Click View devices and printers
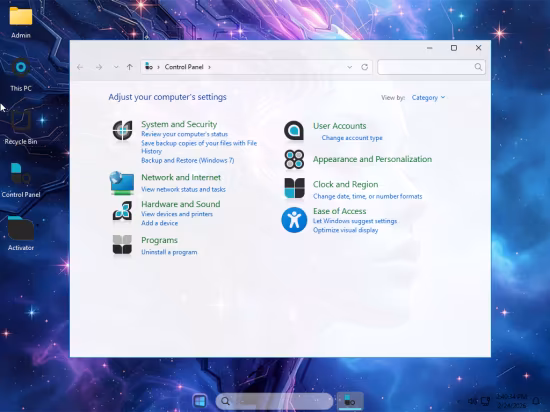Viewport: 550px width, 412px height. click(x=177, y=214)
